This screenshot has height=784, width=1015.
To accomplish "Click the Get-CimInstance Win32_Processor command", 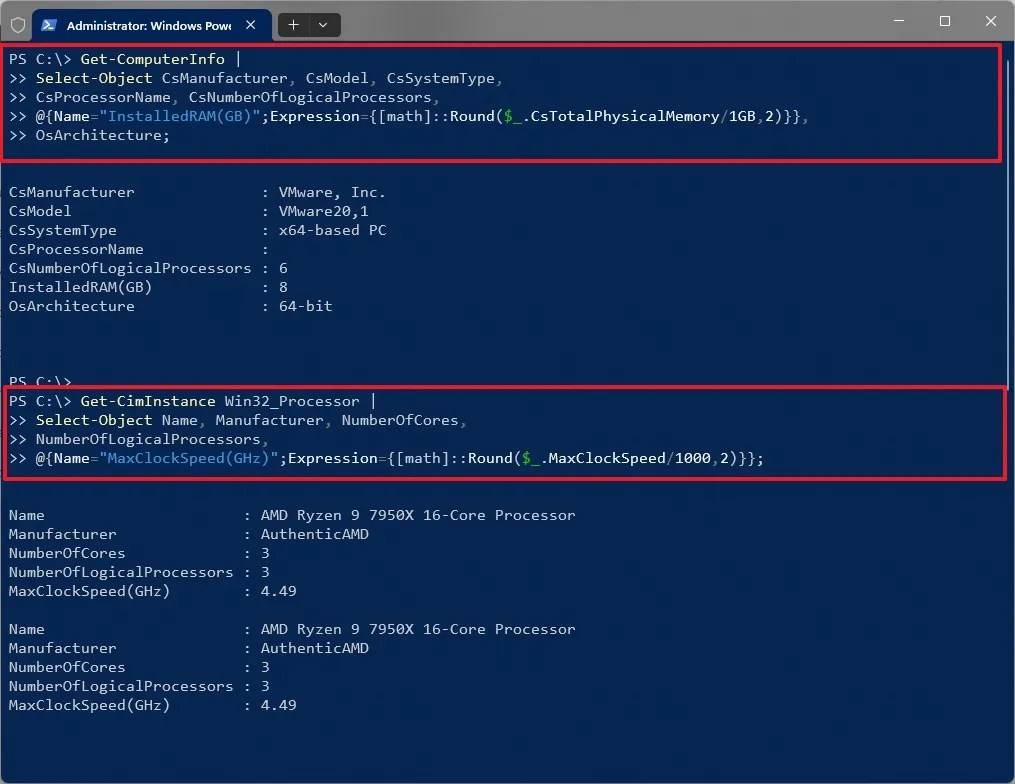I will (221, 400).
